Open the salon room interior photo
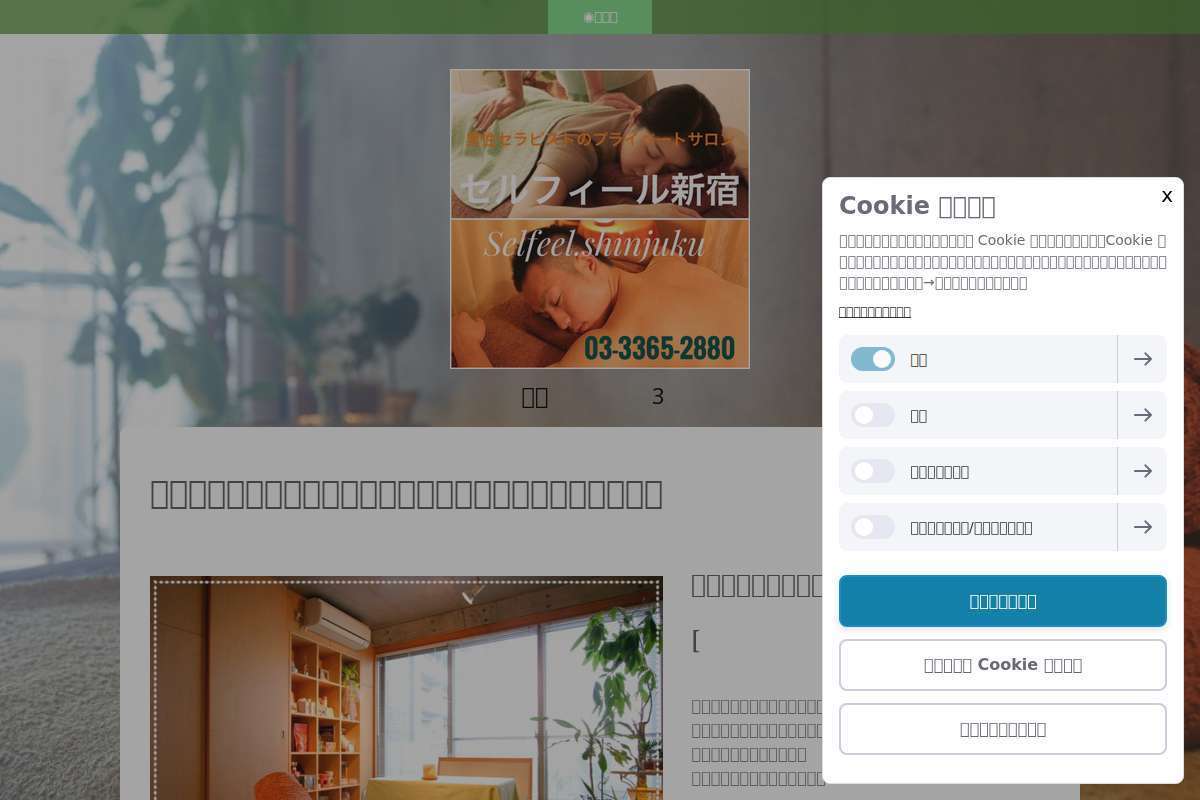Viewport: 1200px width, 800px height. click(406, 688)
